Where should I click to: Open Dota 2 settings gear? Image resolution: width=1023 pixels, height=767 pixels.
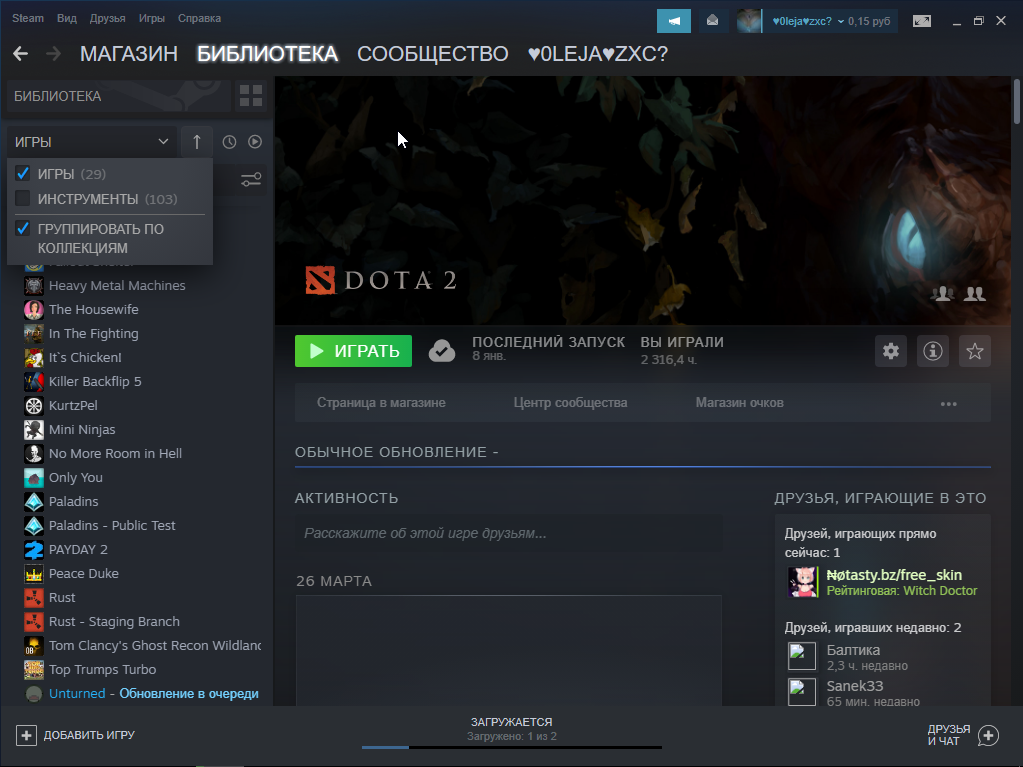tap(891, 351)
